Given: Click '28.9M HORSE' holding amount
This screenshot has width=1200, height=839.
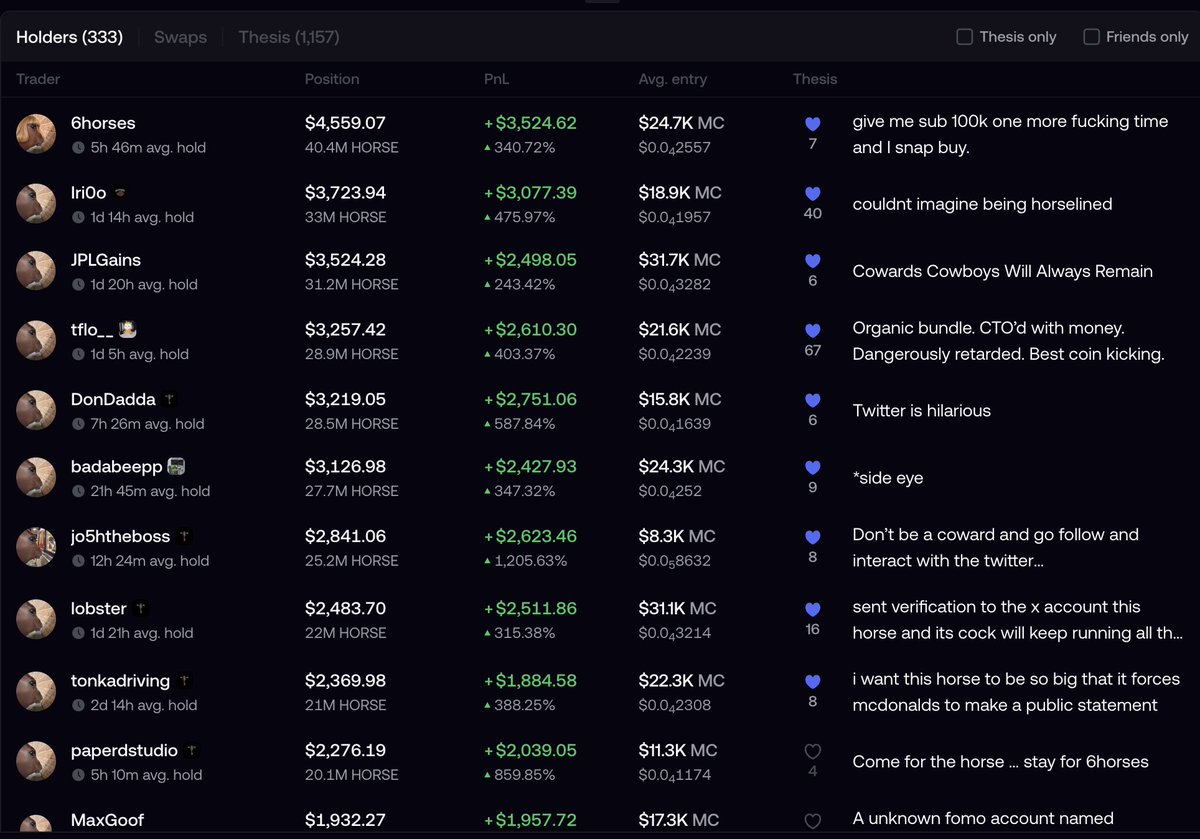Looking at the screenshot, I should (352, 354).
